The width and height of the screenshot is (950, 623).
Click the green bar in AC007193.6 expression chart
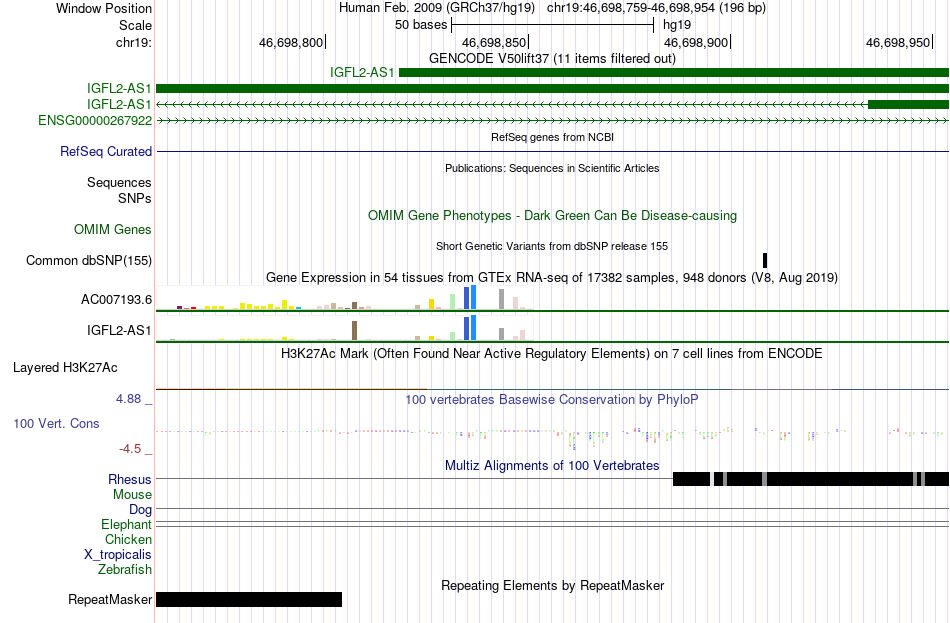tap(453, 301)
